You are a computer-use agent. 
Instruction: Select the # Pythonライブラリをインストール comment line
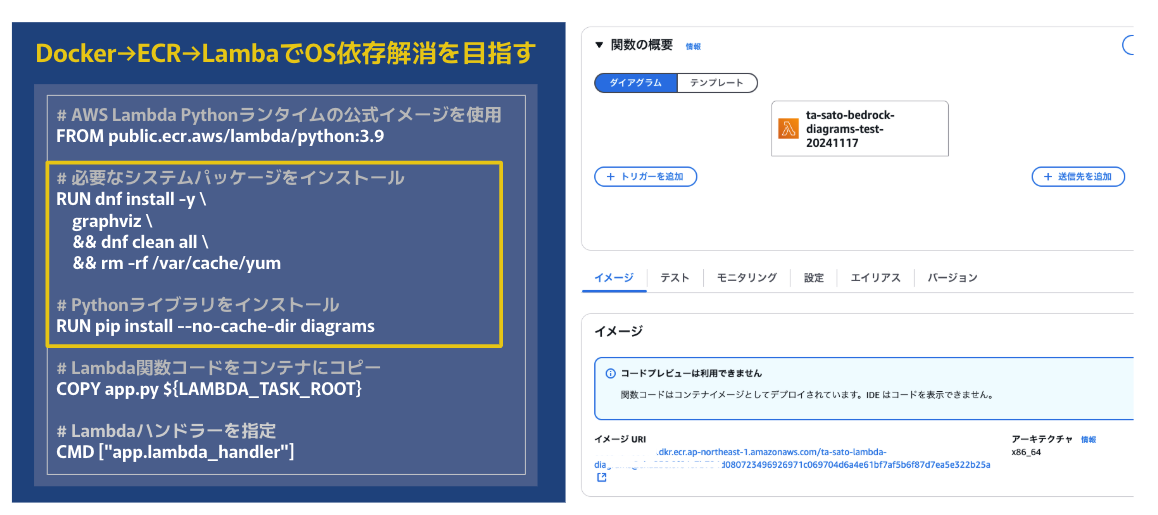tap(198, 304)
